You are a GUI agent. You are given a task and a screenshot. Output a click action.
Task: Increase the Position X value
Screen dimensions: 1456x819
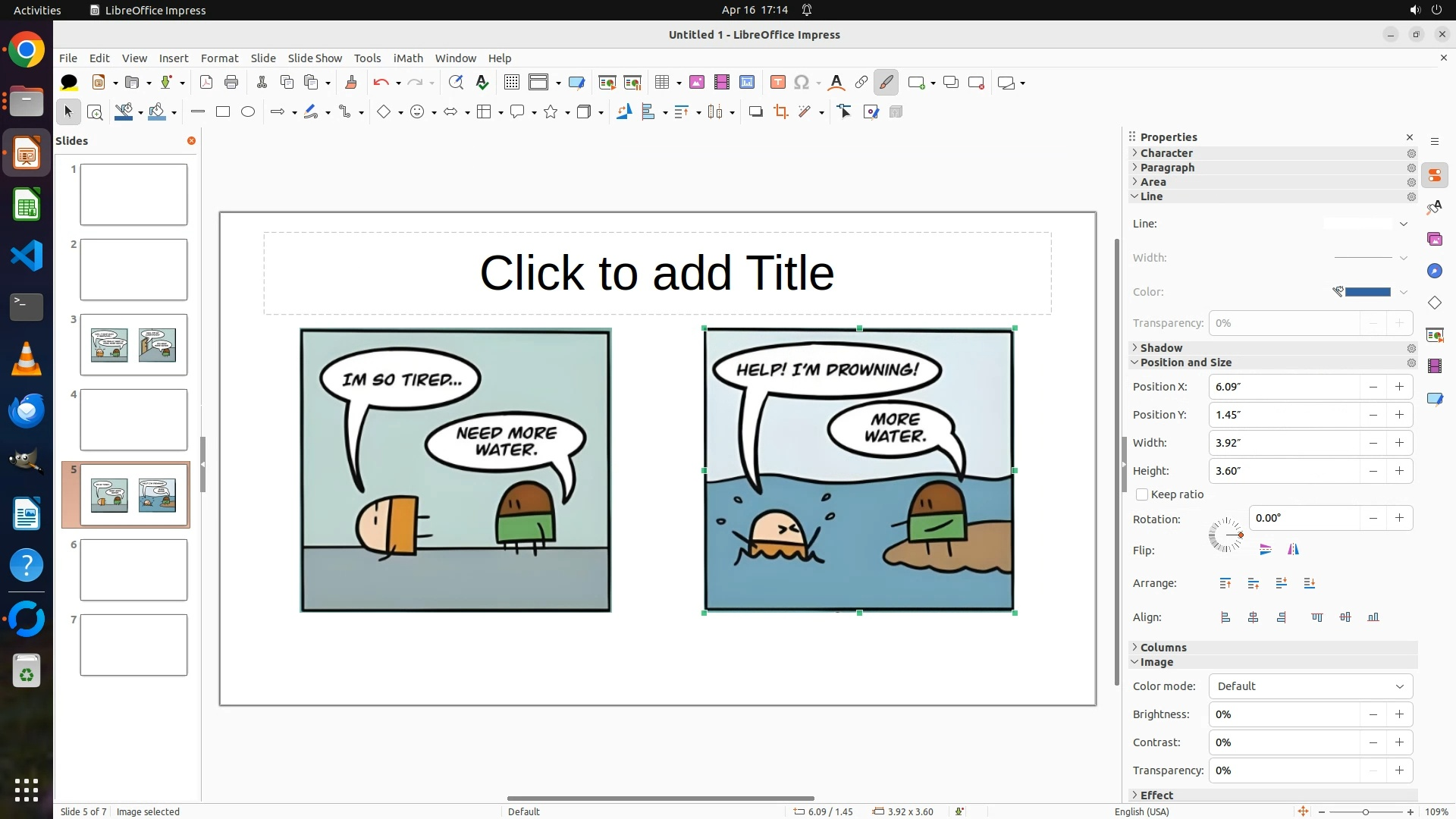1399,387
